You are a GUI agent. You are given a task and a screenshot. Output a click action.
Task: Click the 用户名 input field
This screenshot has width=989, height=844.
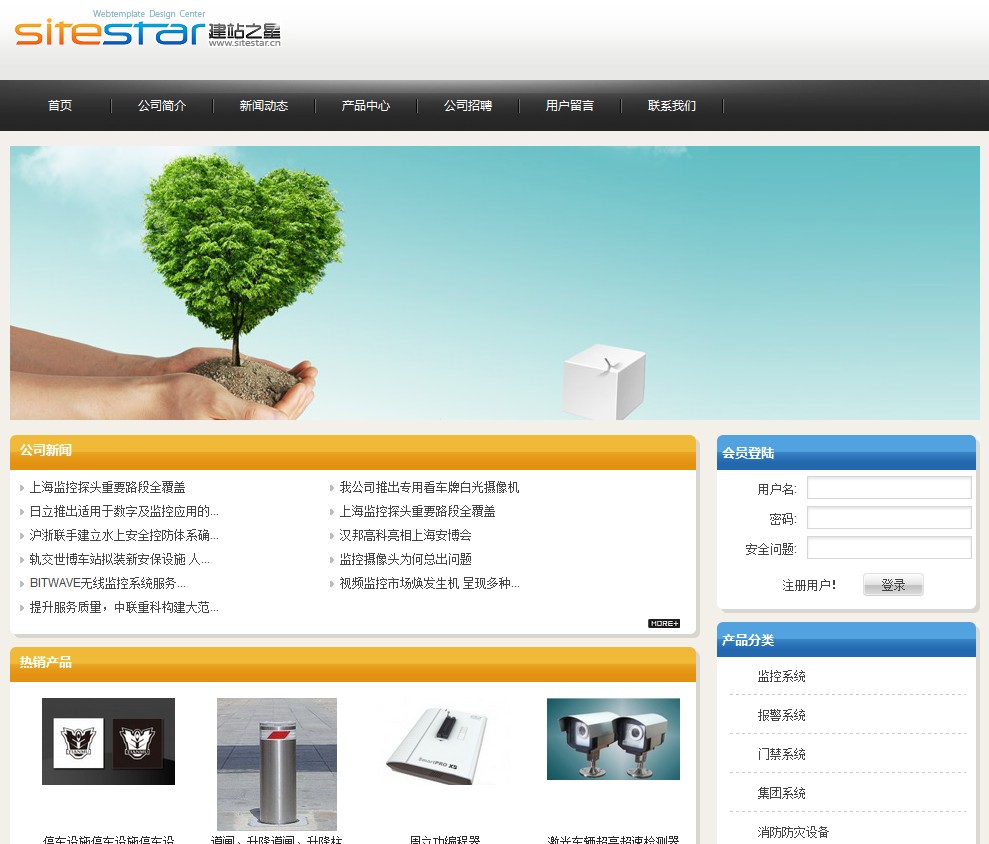(x=889, y=488)
